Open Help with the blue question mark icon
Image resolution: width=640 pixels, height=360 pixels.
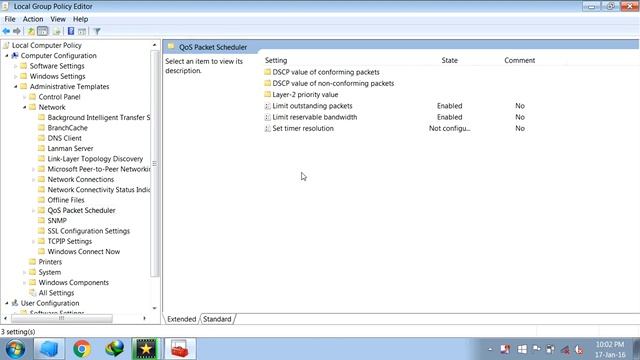click(x=71, y=31)
